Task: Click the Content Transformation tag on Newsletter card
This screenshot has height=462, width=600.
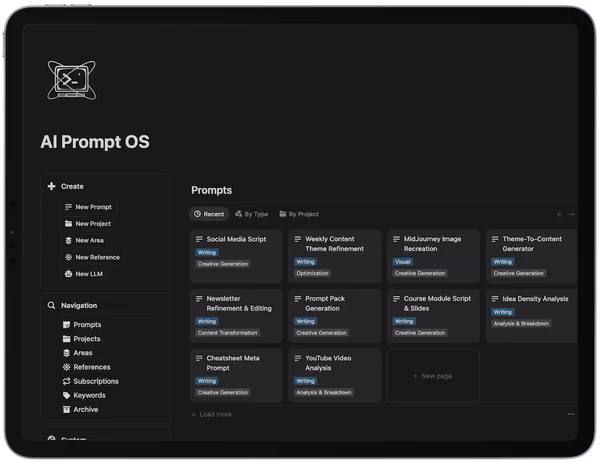Action: click(x=227, y=333)
